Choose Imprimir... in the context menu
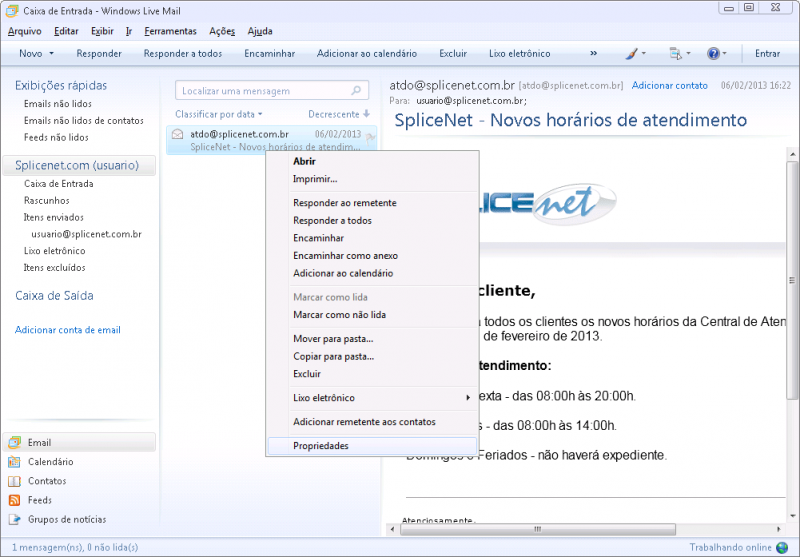This screenshot has height=557, width=800. (371, 179)
